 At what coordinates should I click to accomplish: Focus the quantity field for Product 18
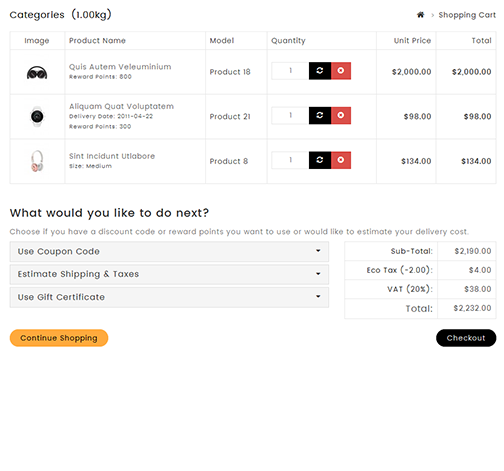tap(290, 71)
